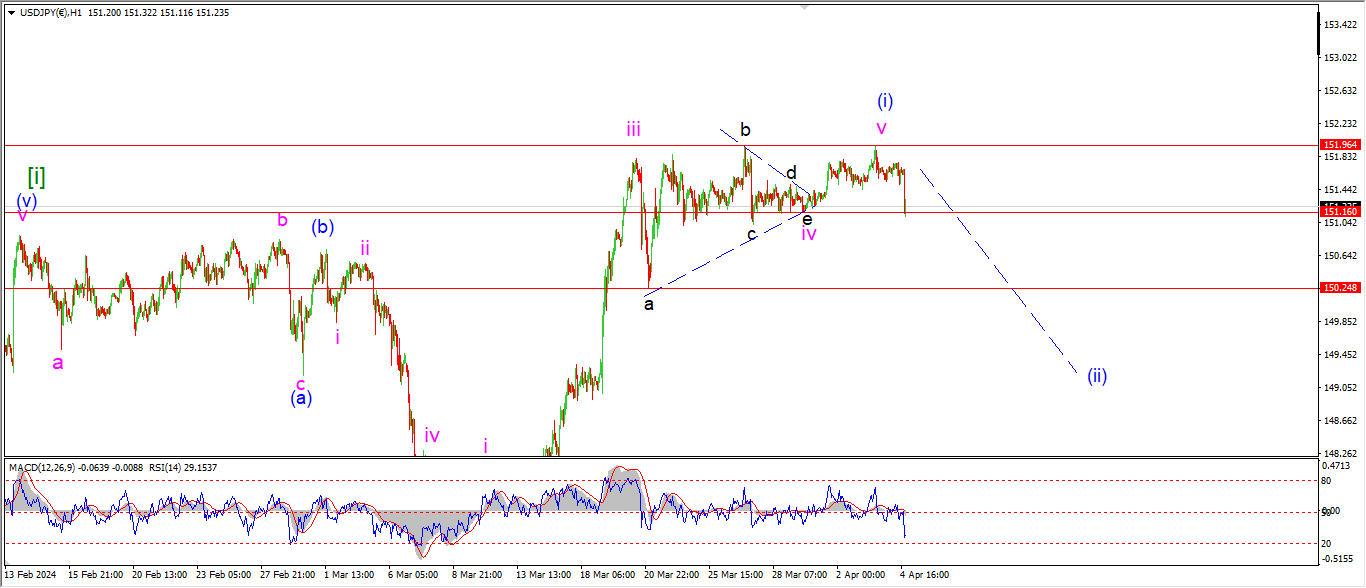Screen dimensions: 1366x588
Task: Click the gray chart shift triangle marker
Action: point(803,6)
